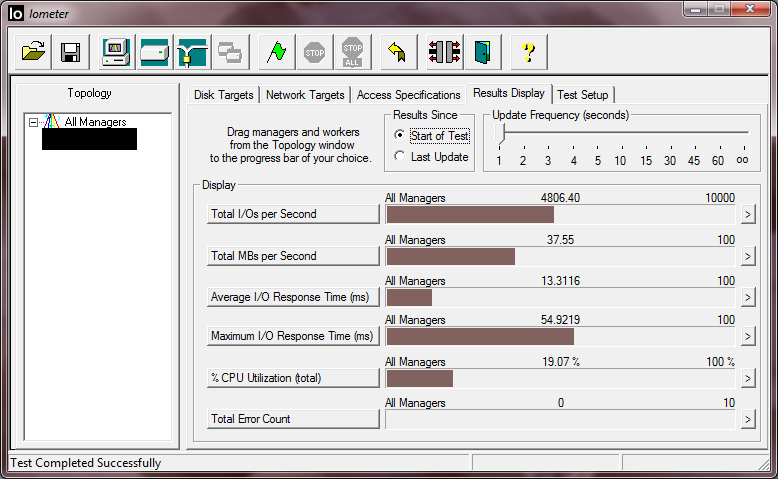Open About Iometer with question mark icon
This screenshot has width=778, height=479.
[528, 52]
